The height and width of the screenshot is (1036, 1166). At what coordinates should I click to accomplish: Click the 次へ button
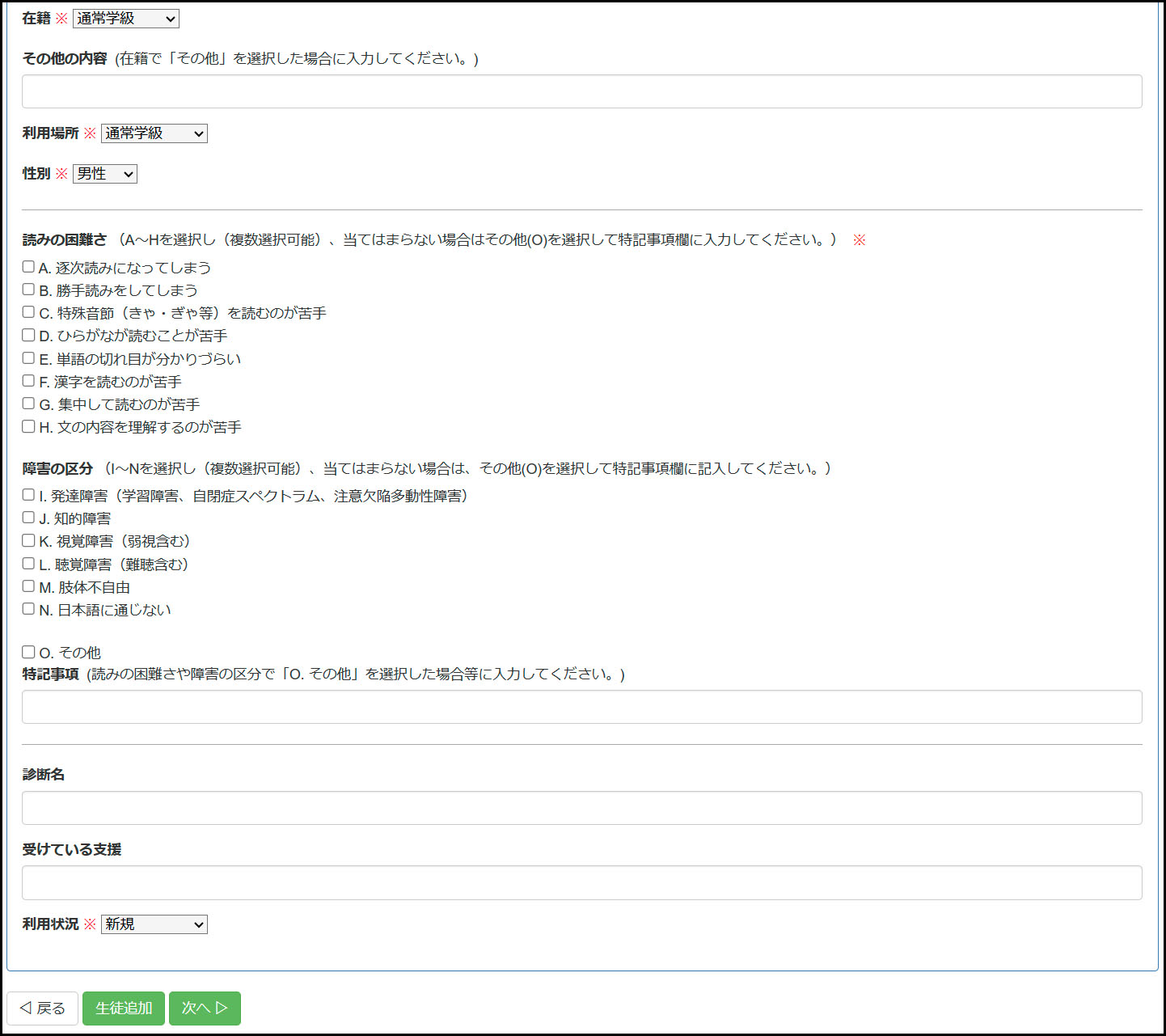205,1009
